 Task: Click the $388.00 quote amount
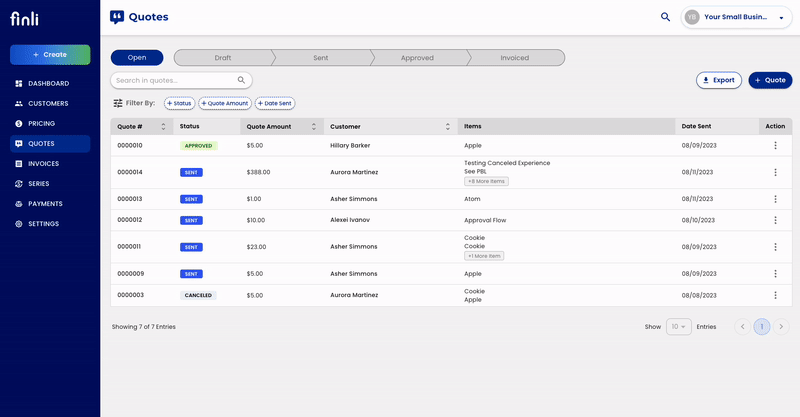tap(259, 173)
